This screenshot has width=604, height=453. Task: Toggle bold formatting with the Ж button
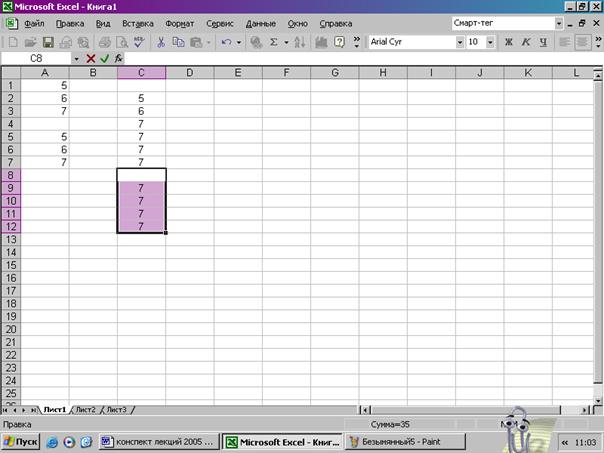pos(508,42)
